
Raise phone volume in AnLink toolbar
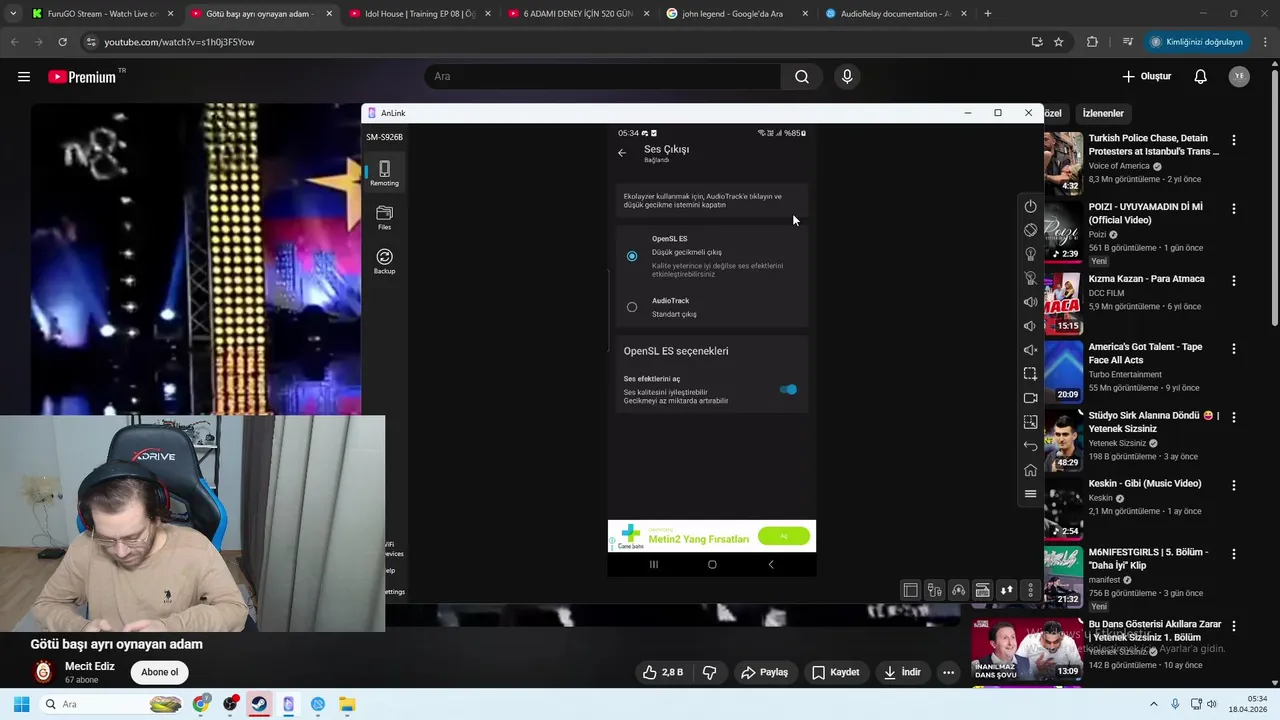pos(1030,302)
